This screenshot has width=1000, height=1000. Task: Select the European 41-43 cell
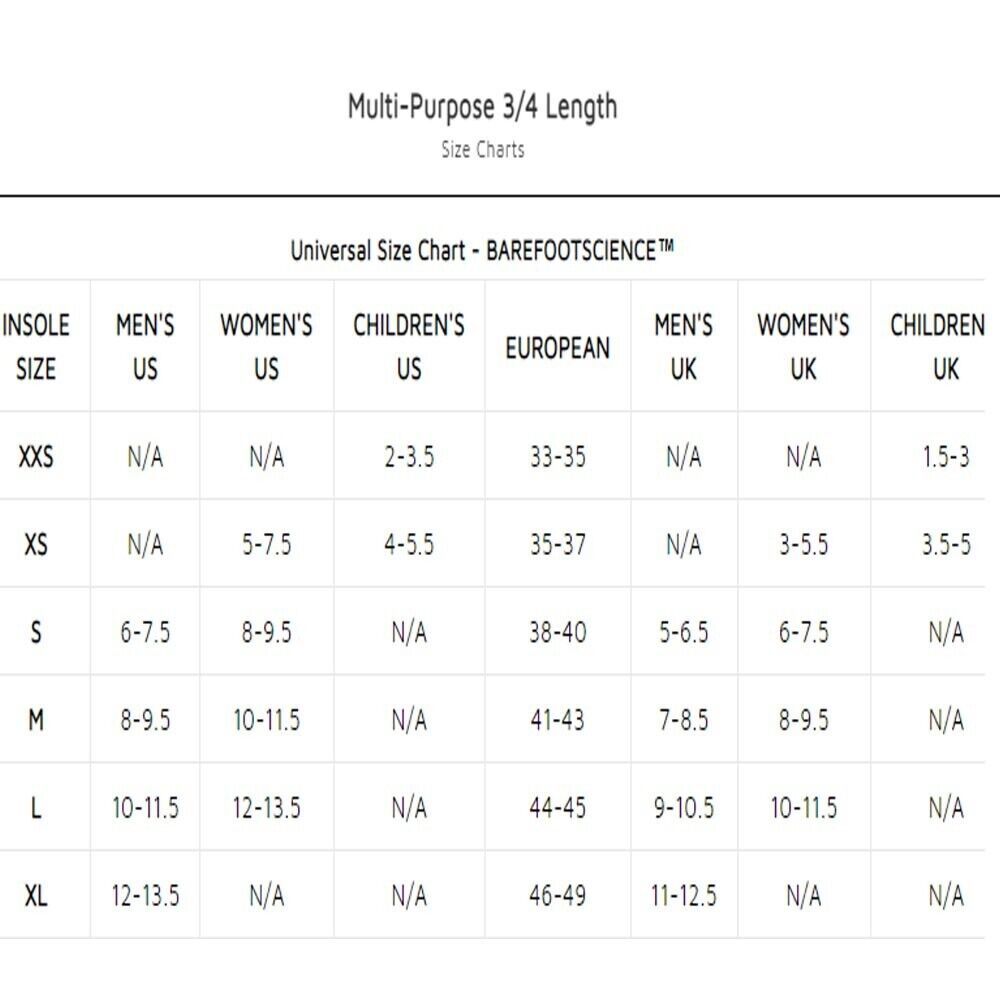(x=557, y=720)
